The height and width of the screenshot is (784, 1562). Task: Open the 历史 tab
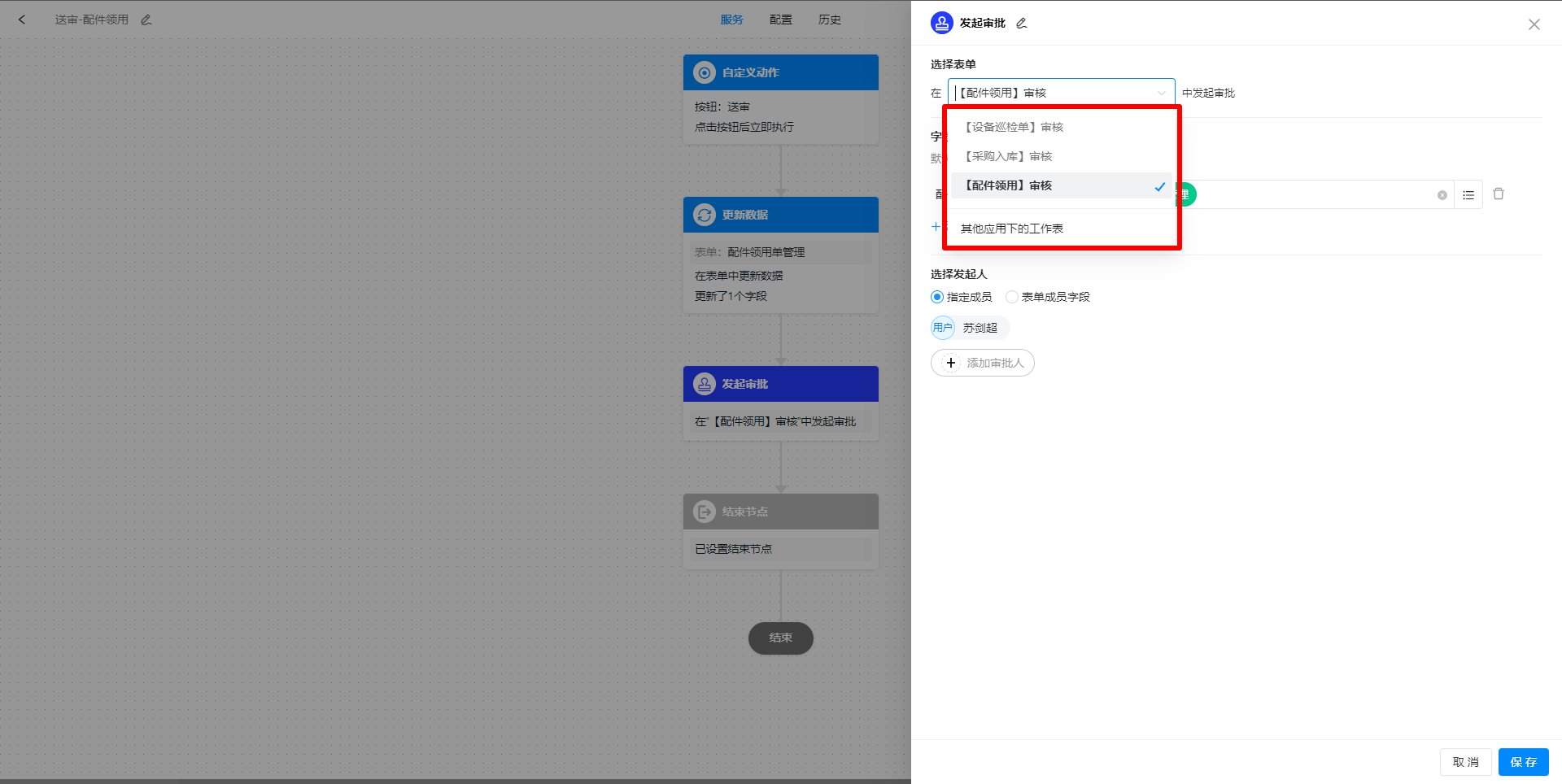pos(829,20)
